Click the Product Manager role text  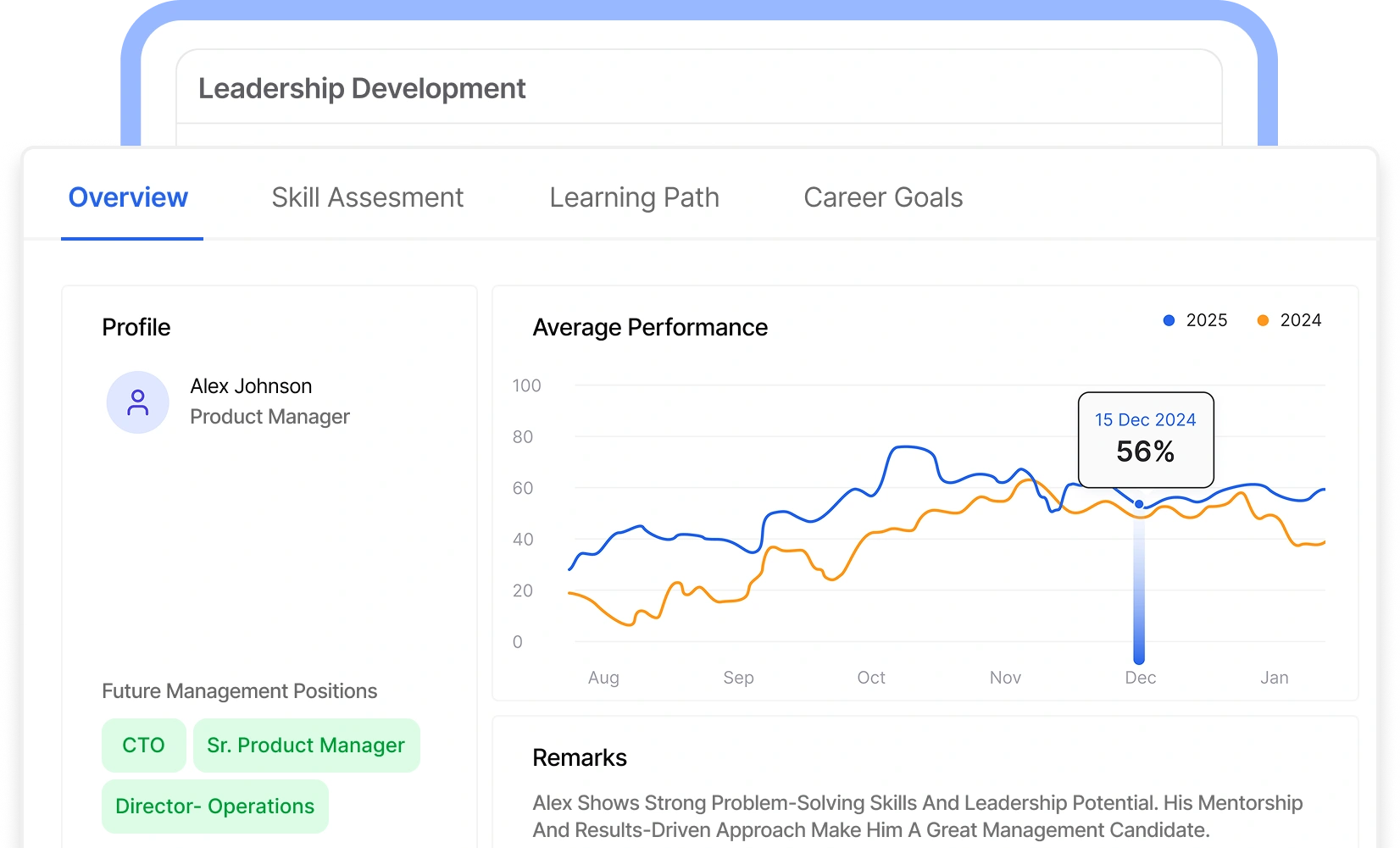pyautogui.click(x=269, y=417)
